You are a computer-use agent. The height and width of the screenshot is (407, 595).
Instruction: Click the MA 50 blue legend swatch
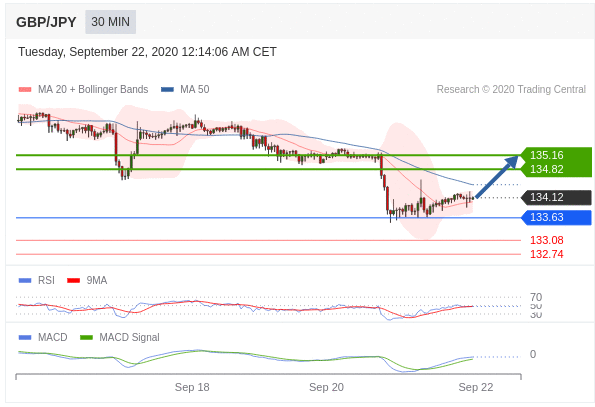pos(167,90)
